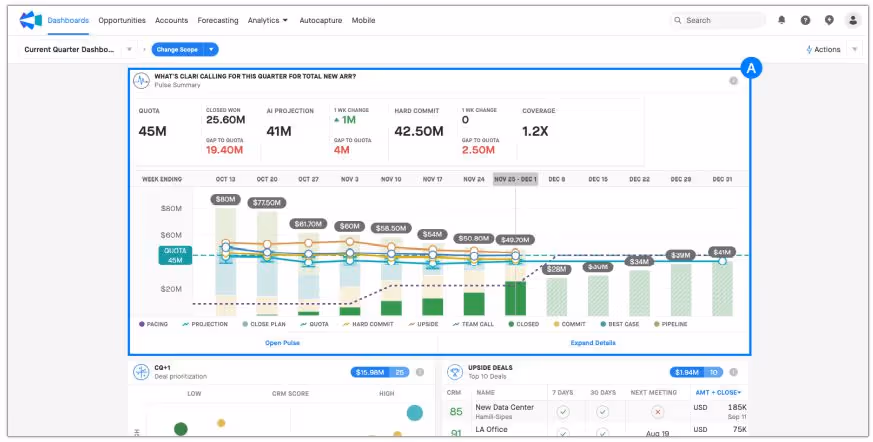Select the Nov 25 - Dec 1 week marker
The height and width of the screenshot is (442, 873).
(515, 179)
